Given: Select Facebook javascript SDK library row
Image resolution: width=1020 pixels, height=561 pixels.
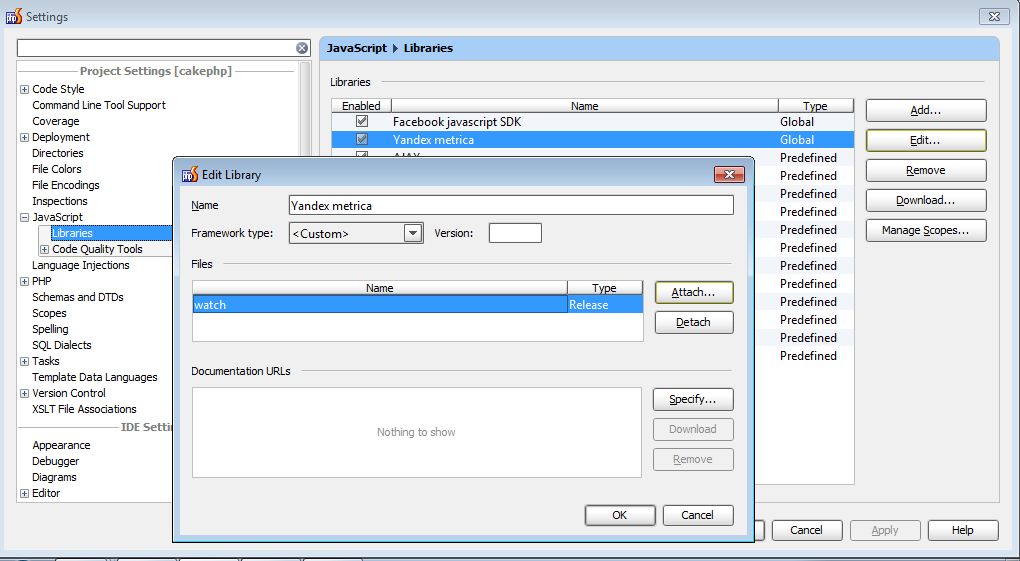Looking at the screenshot, I should 592,122.
